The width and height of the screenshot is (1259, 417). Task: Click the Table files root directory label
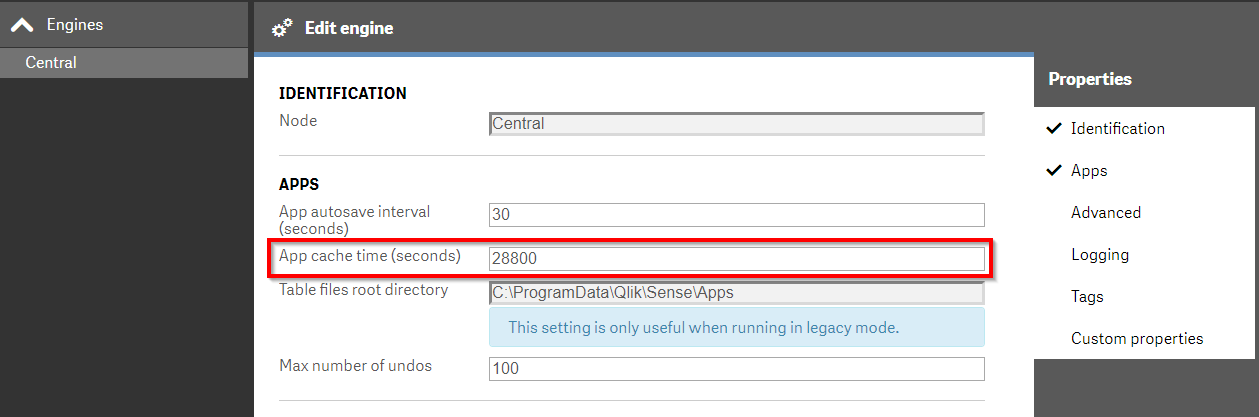tap(364, 290)
